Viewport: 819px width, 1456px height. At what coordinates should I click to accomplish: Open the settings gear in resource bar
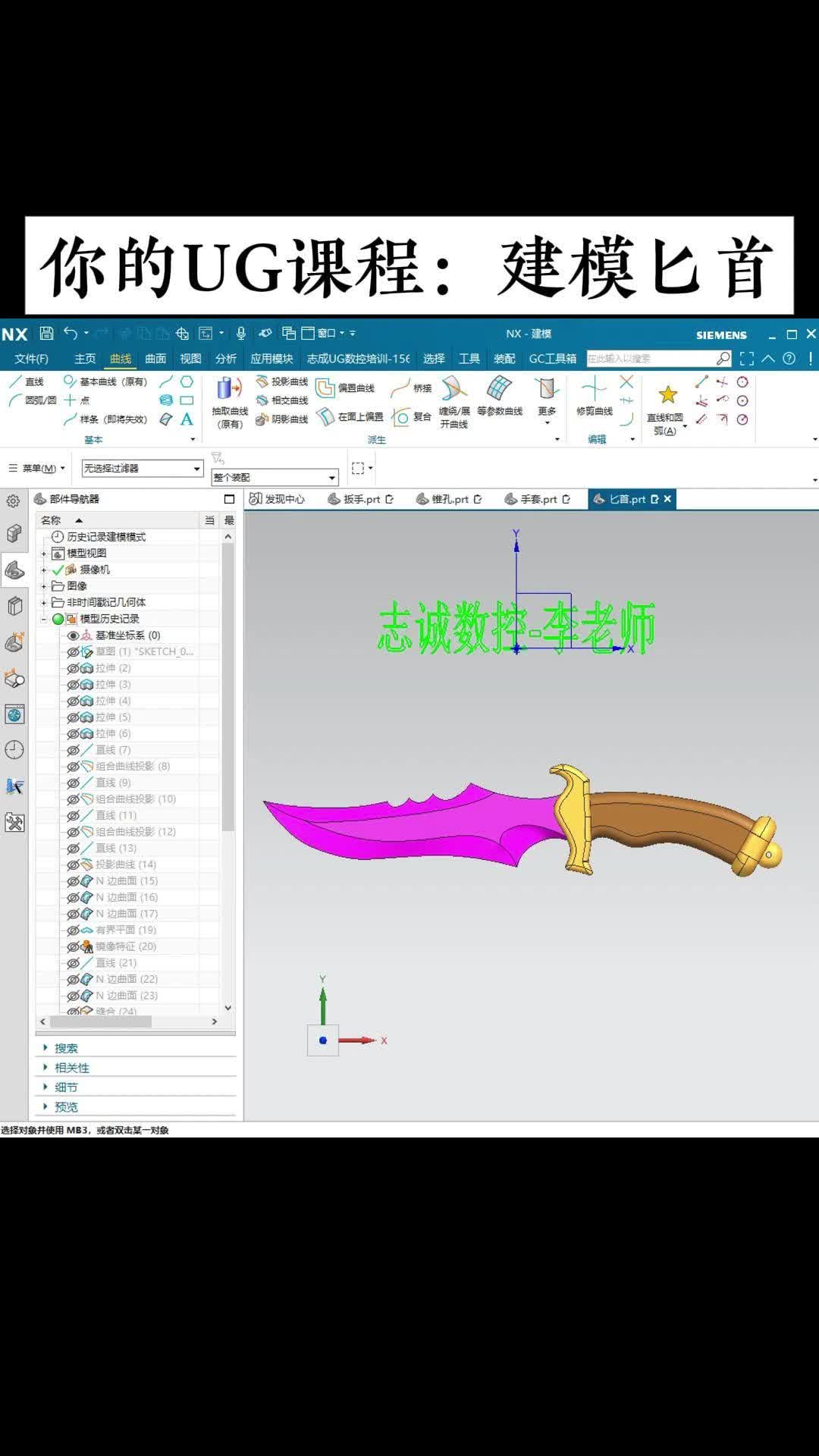pyautogui.click(x=14, y=501)
